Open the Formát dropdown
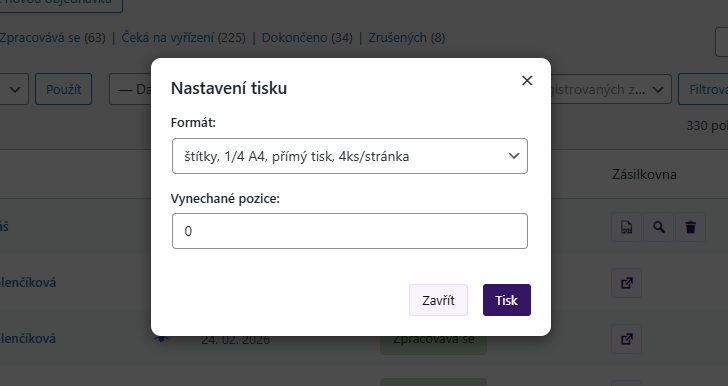728x386 pixels. tap(350, 156)
